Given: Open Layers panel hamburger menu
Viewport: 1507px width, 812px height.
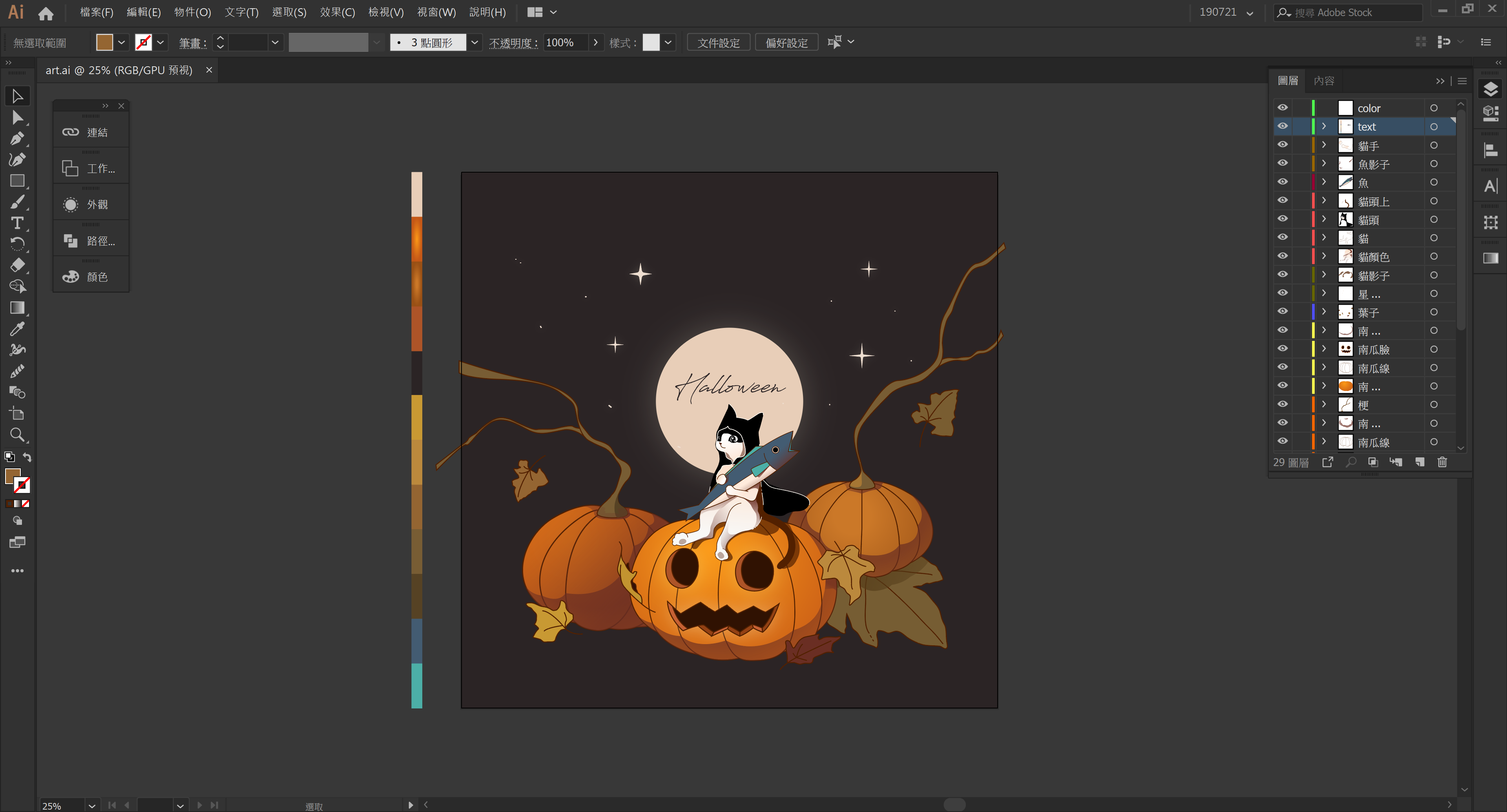Looking at the screenshot, I should [1462, 81].
